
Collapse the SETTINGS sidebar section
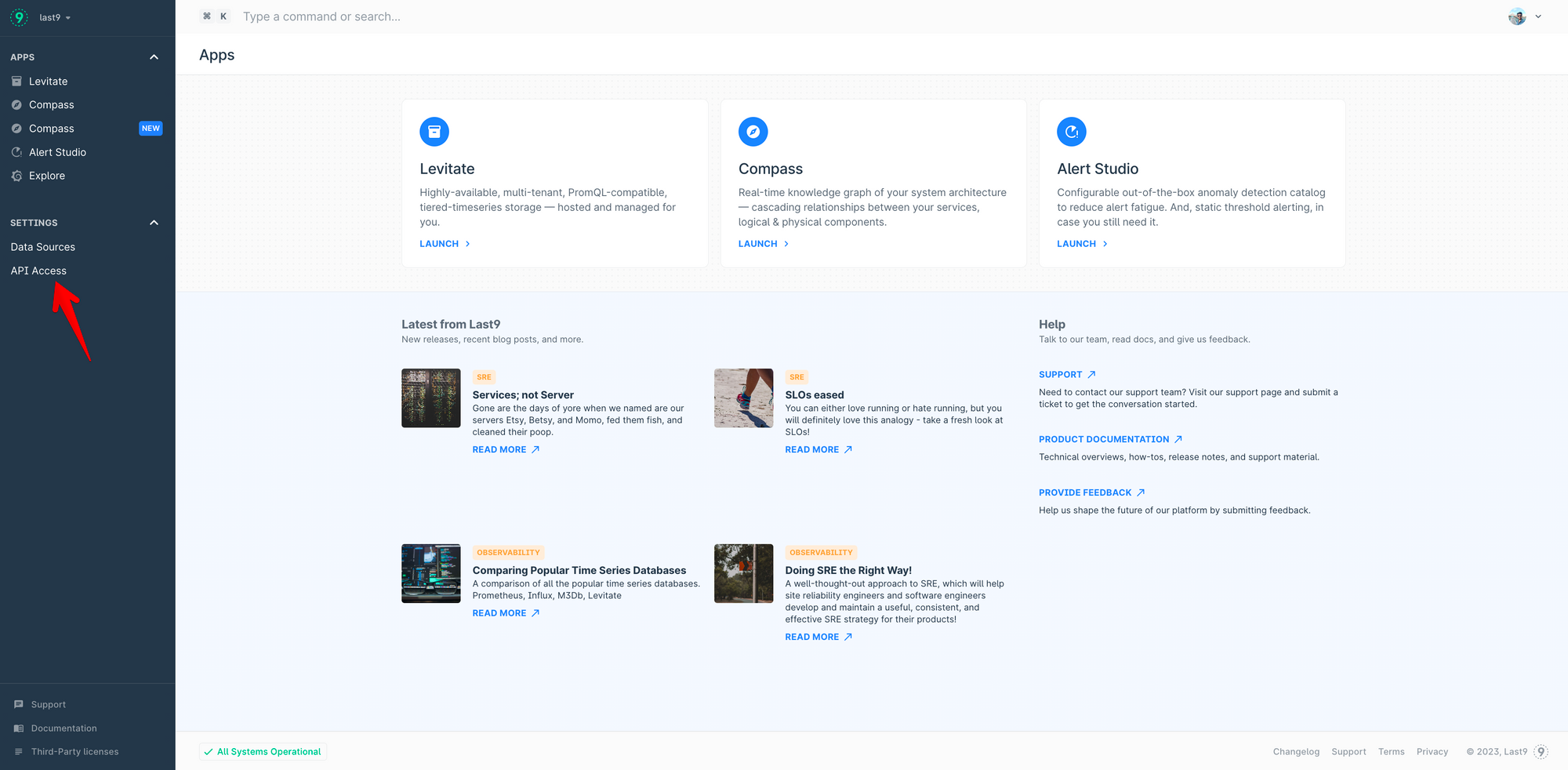tap(154, 223)
